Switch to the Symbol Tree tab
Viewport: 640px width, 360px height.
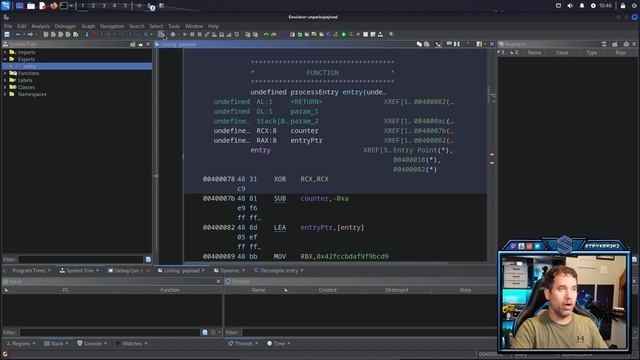coord(79,270)
